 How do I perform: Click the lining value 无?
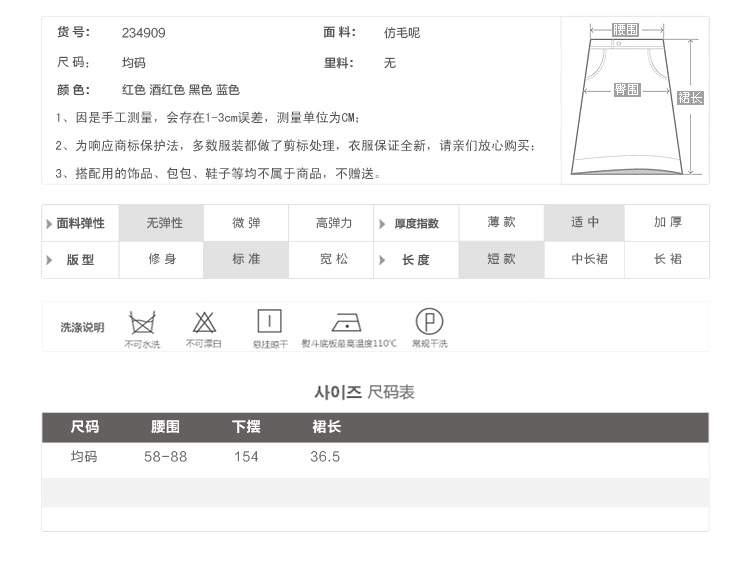click(390, 63)
